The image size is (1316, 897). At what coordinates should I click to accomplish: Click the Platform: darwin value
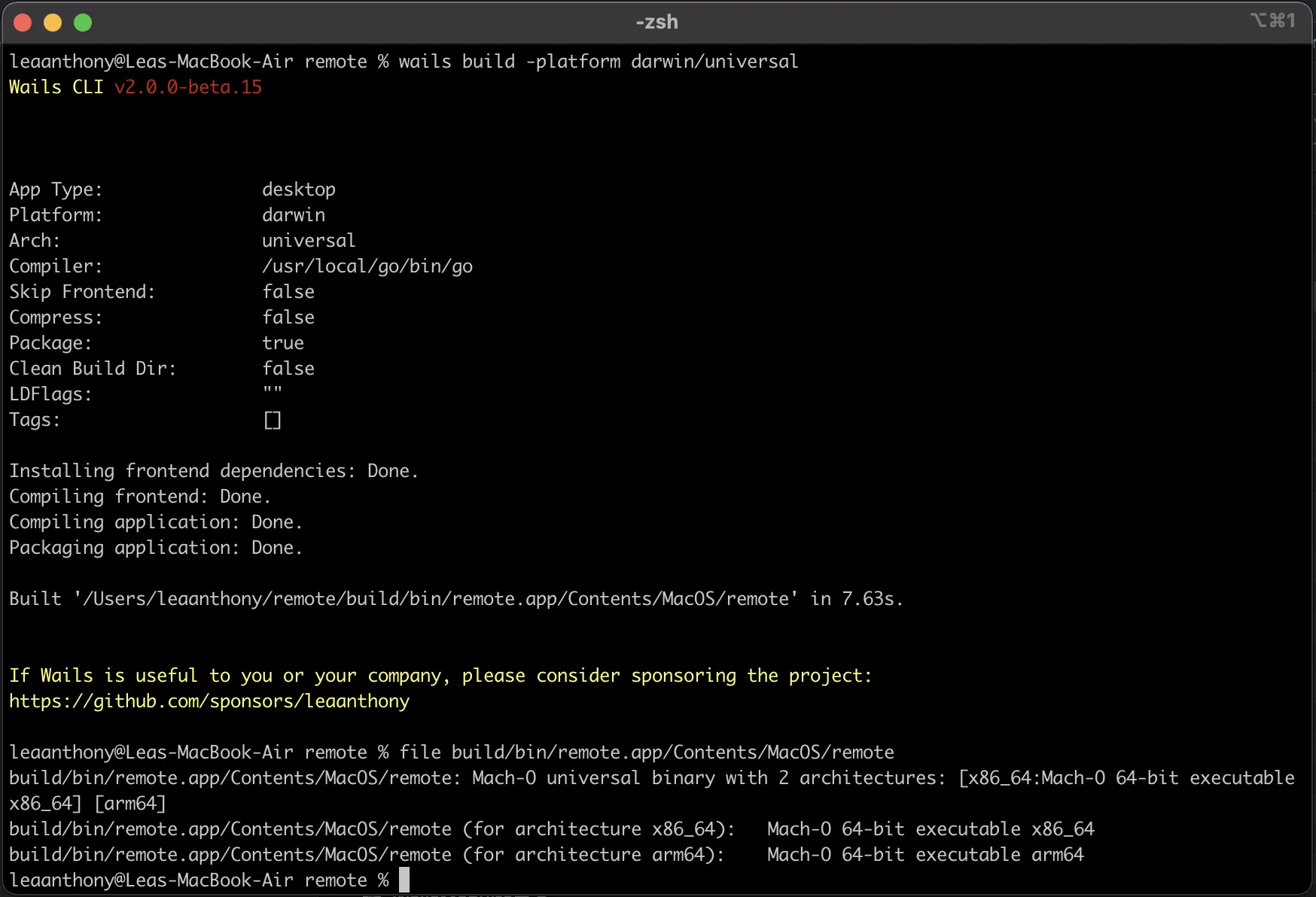click(294, 214)
